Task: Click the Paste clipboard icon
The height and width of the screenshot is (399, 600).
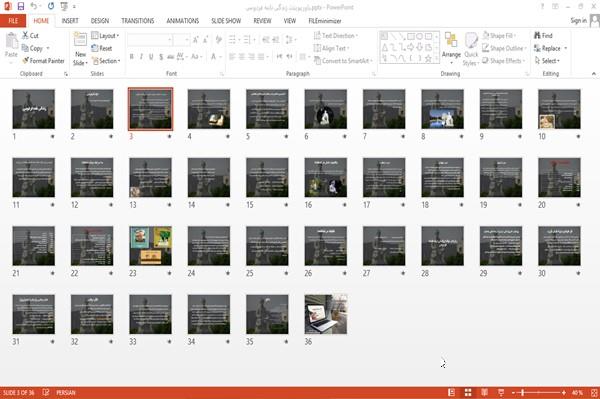Action: tap(11, 41)
